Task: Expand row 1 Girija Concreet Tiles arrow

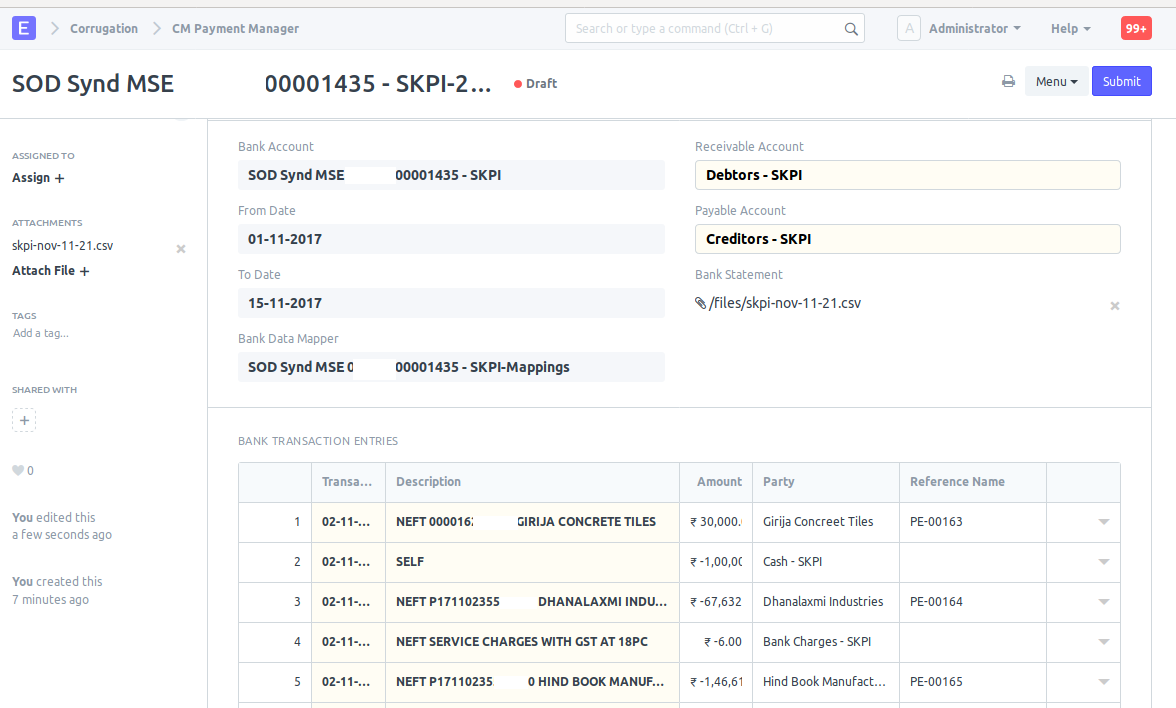Action: [1103, 522]
